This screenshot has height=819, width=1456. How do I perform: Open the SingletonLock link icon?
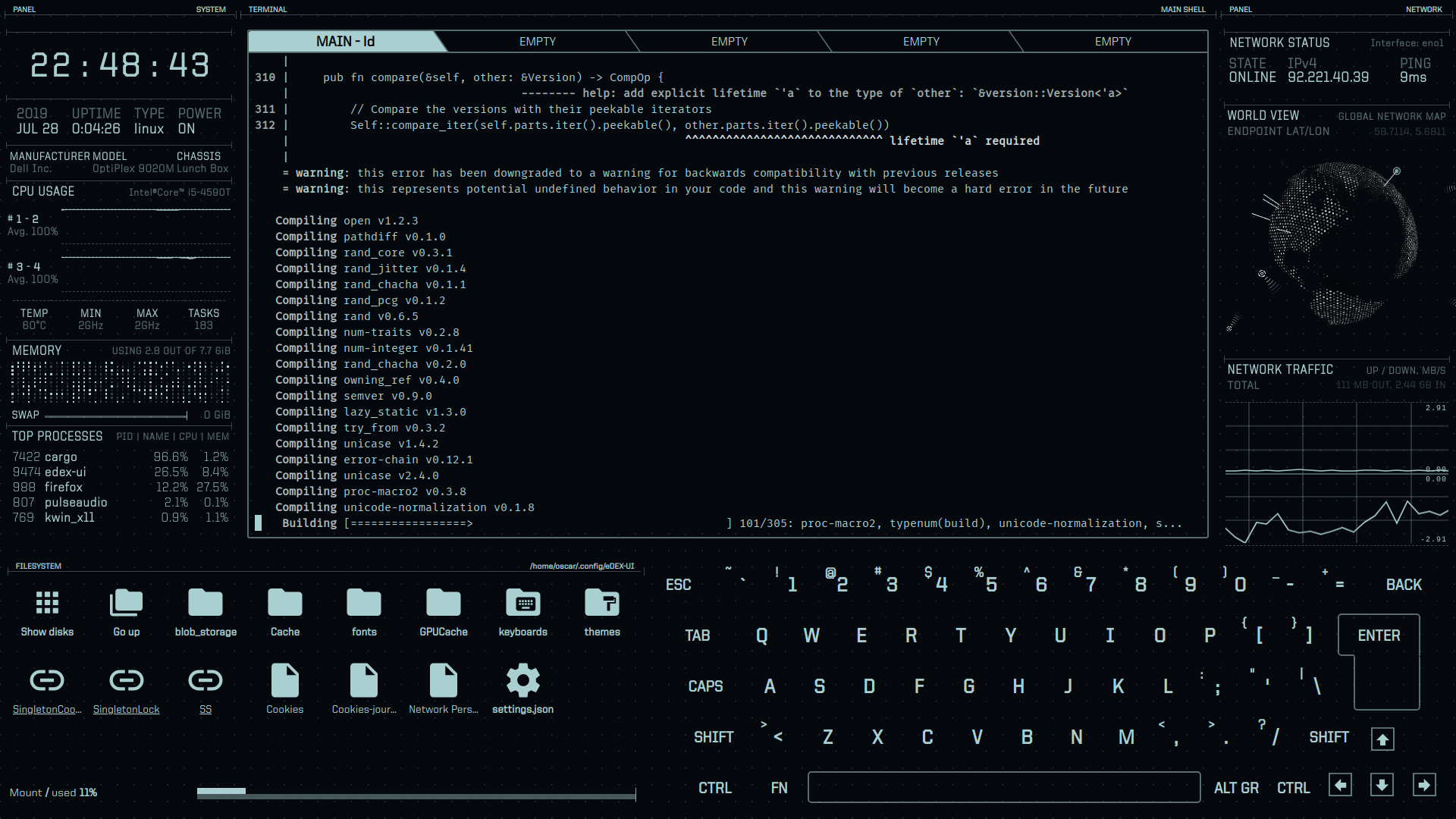tap(126, 681)
